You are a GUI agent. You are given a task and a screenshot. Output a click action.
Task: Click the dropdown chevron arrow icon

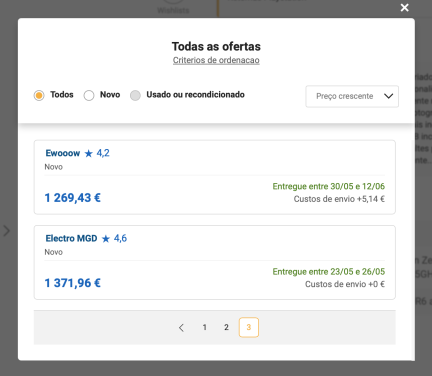point(388,96)
